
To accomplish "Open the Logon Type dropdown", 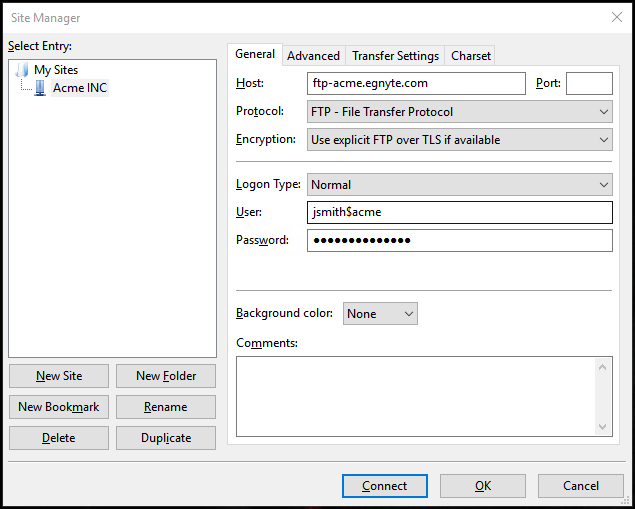I will tap(459, 184).
